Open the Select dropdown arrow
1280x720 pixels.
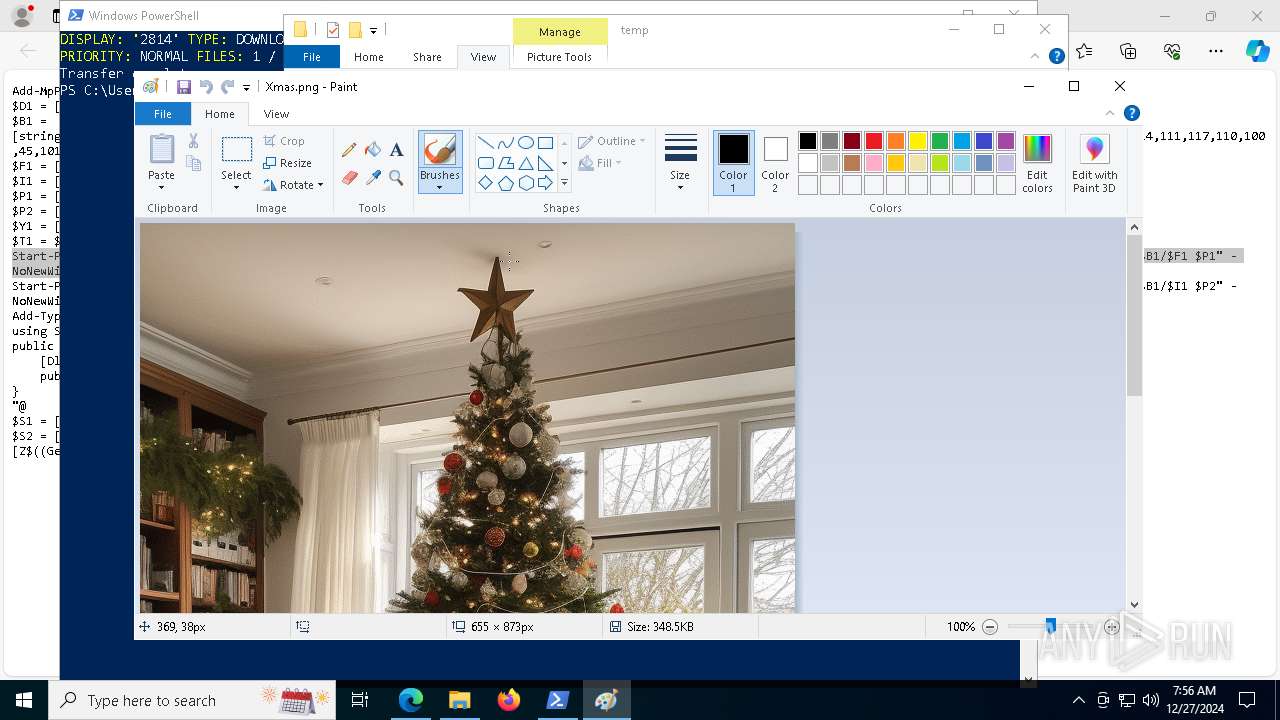pyautogui.click(x=236, y=188)
